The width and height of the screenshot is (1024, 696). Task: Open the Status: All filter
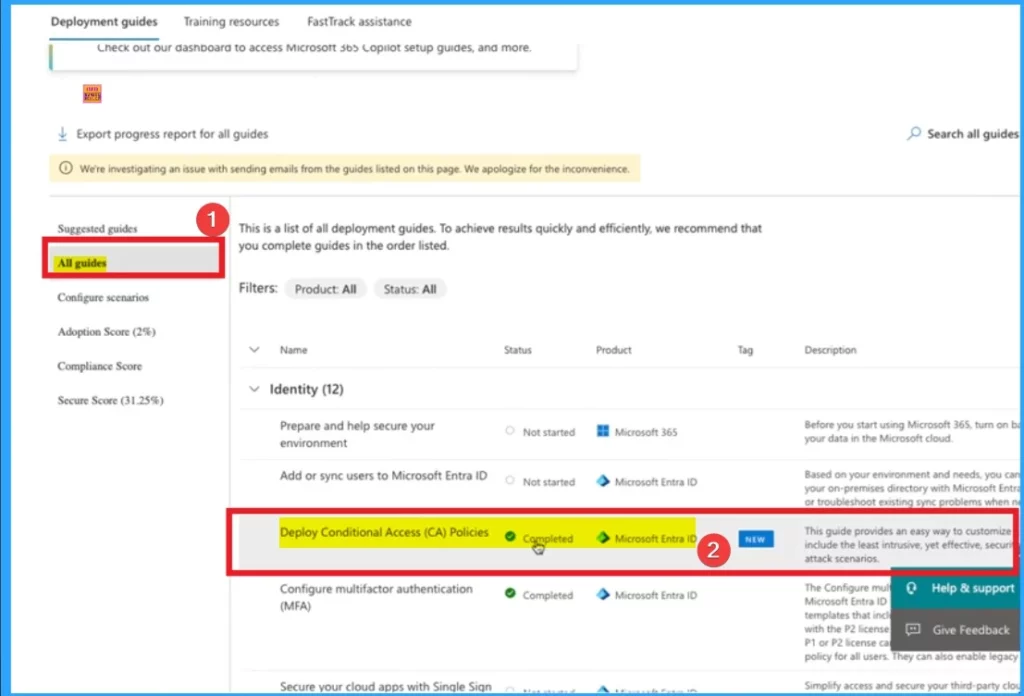(409, 289)
